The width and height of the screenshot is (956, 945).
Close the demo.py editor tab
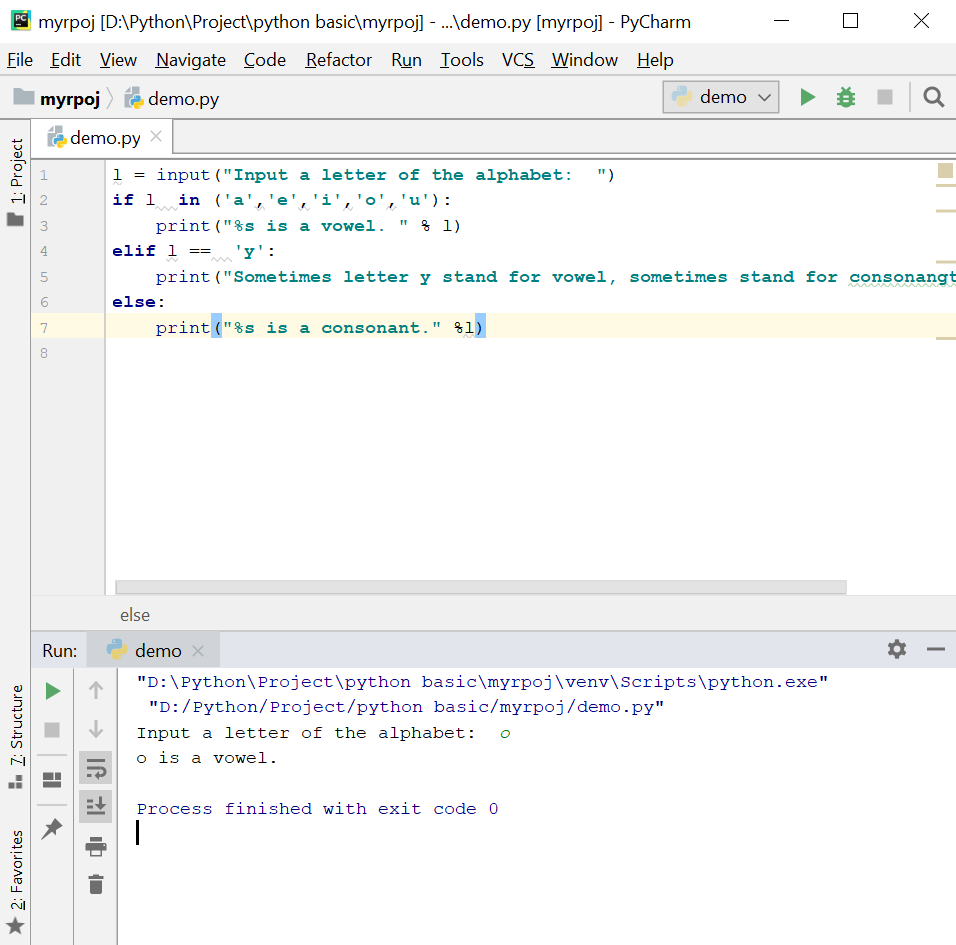click(156, 137)
